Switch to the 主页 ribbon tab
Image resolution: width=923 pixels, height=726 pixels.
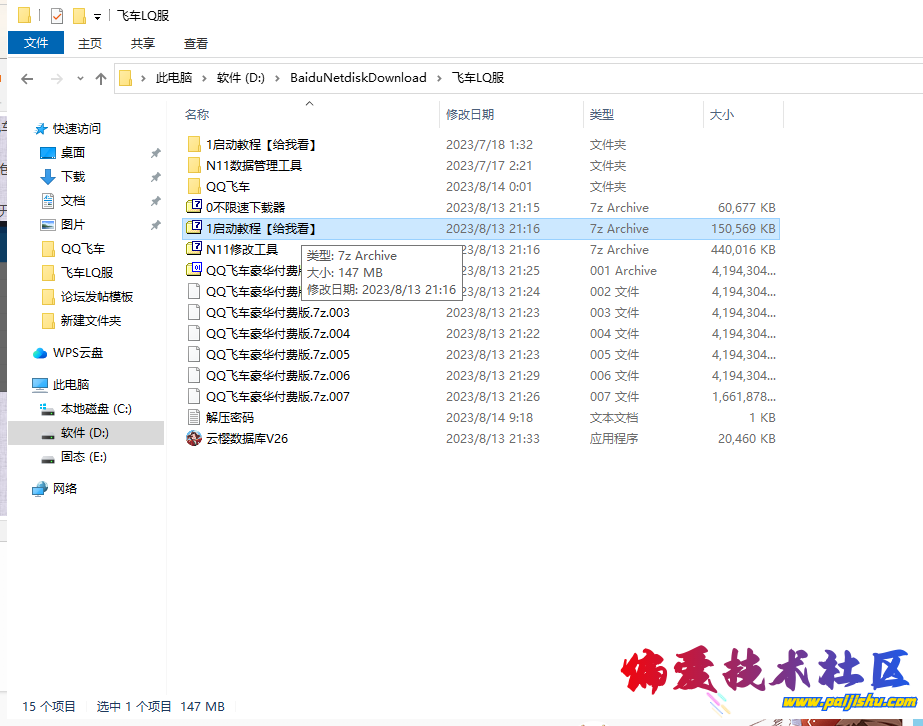click(89, 43)
